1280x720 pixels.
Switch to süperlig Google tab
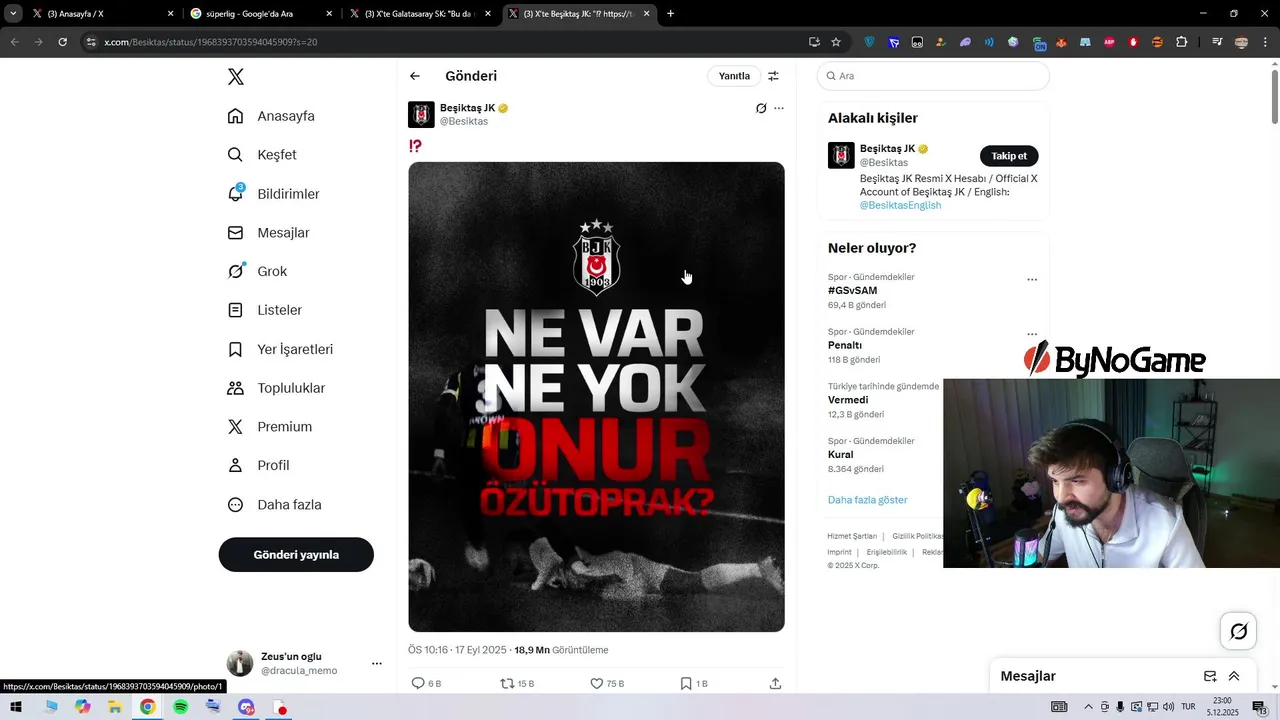[260, 14]
